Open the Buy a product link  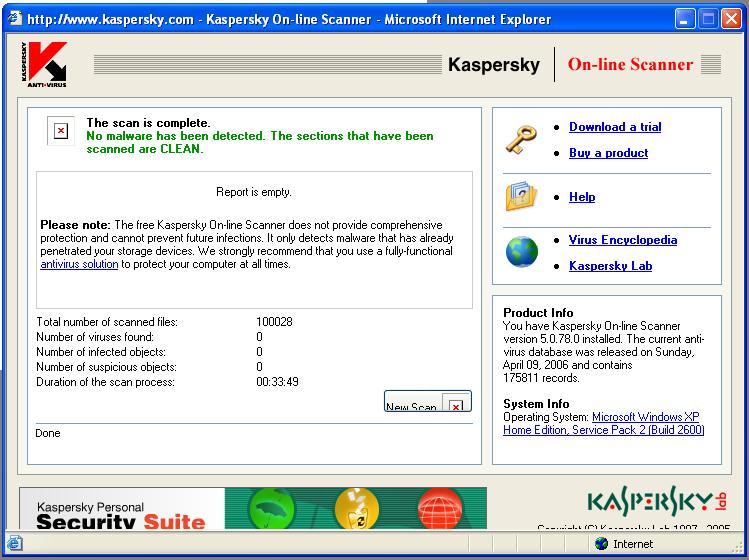click(608, 153)
